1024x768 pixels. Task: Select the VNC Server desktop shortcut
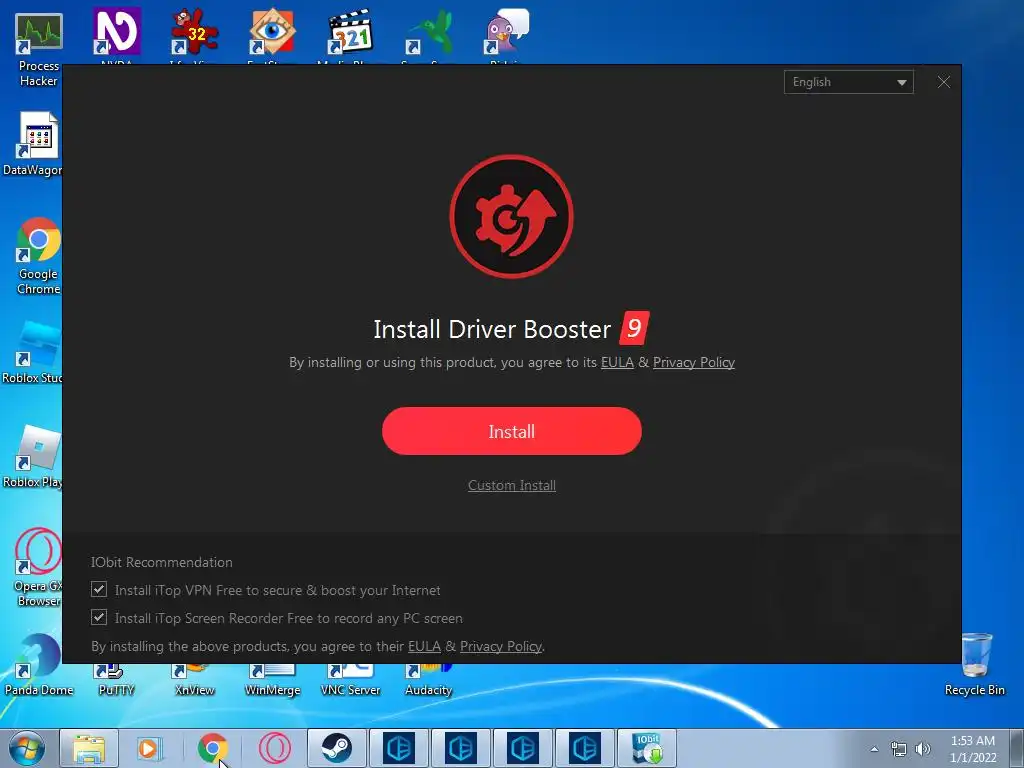[350, 680]
